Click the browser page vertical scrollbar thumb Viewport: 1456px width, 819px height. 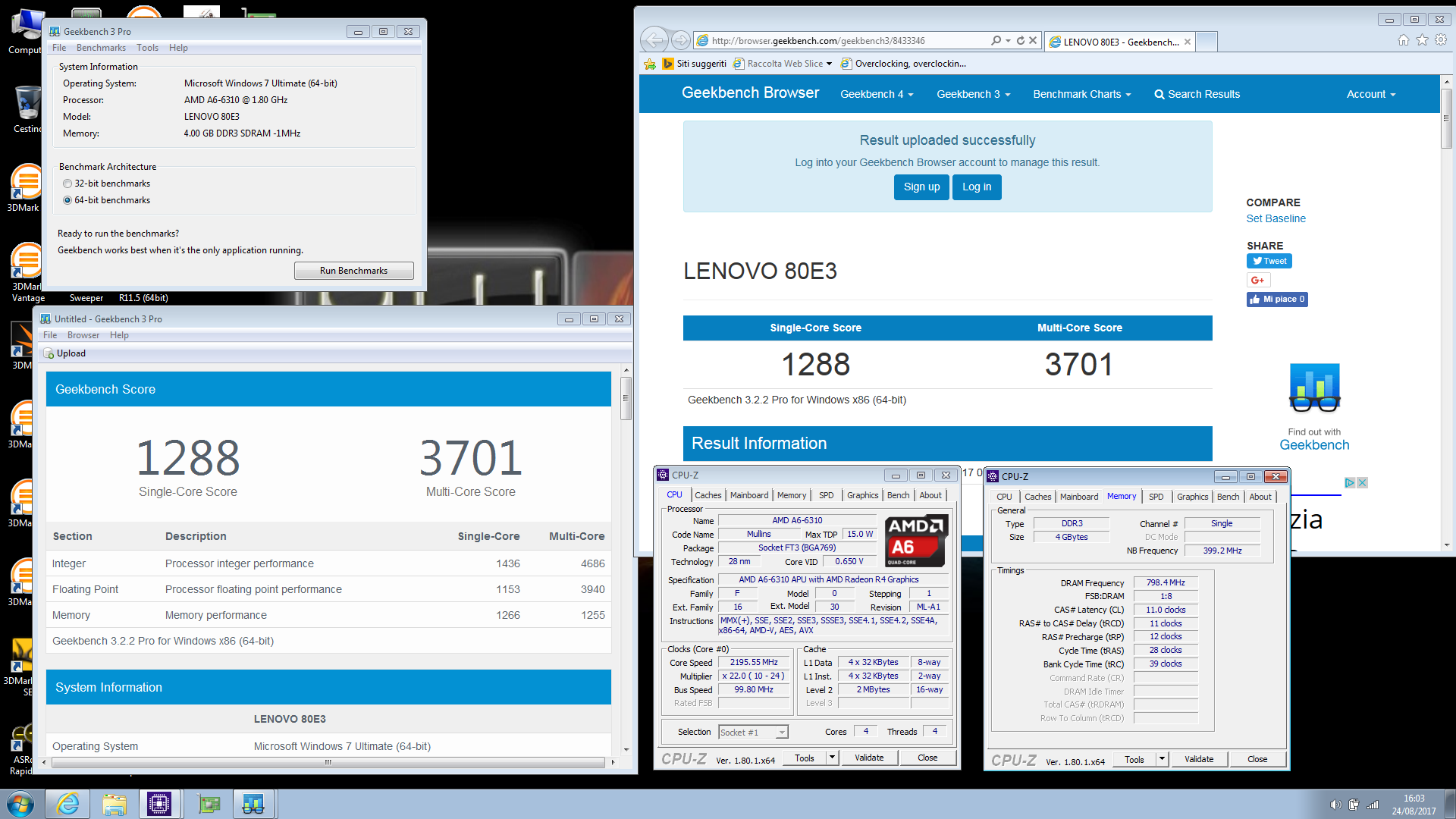point(1446,119)
